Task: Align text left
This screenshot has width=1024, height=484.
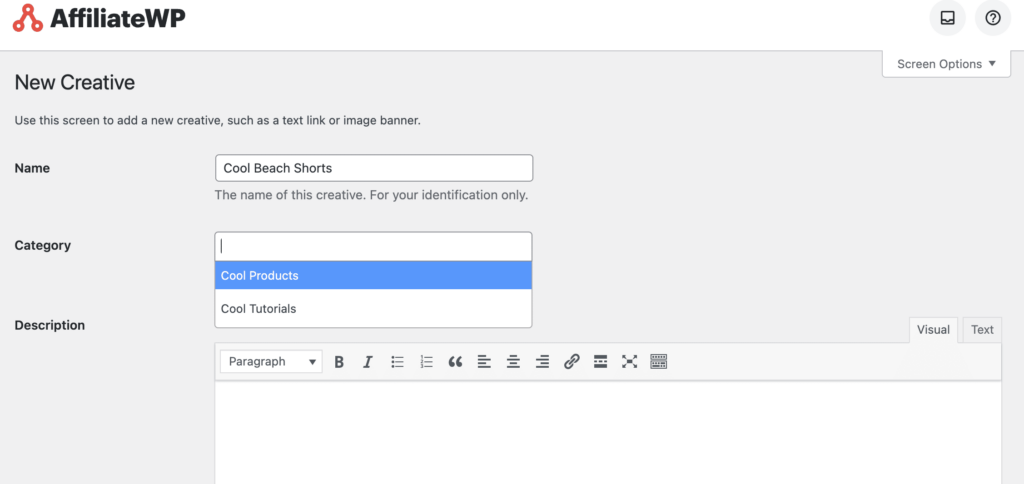Action: 484,361
